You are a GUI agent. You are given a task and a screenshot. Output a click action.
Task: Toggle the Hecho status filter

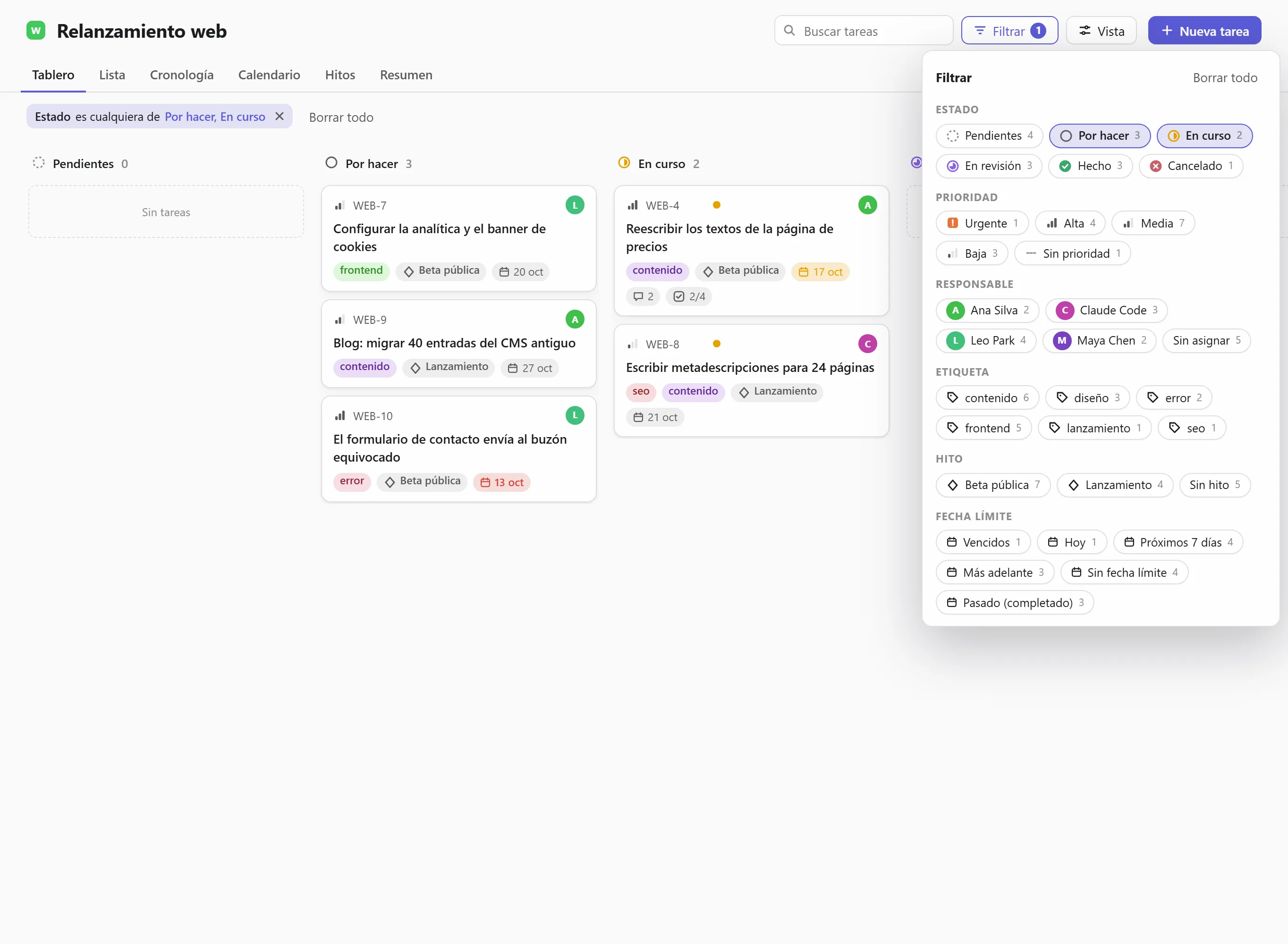click(1090, 166)
